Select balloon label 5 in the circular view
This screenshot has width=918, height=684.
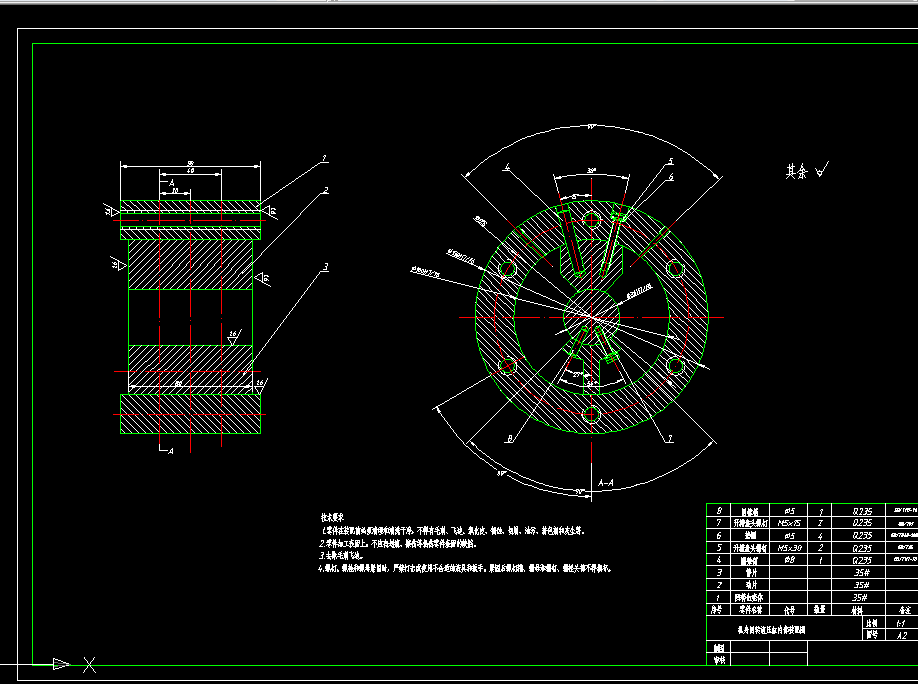pyautogui.click(x=670, y=161)
